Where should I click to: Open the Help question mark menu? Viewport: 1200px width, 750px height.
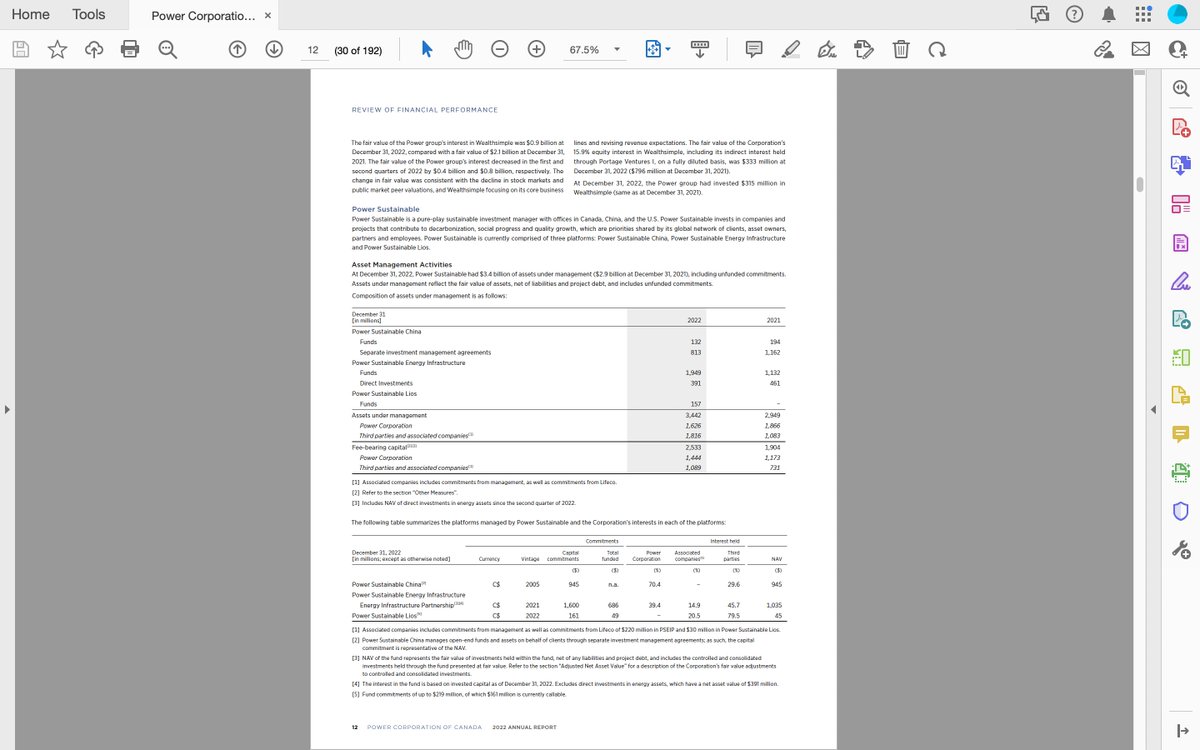coord(1074,14)
